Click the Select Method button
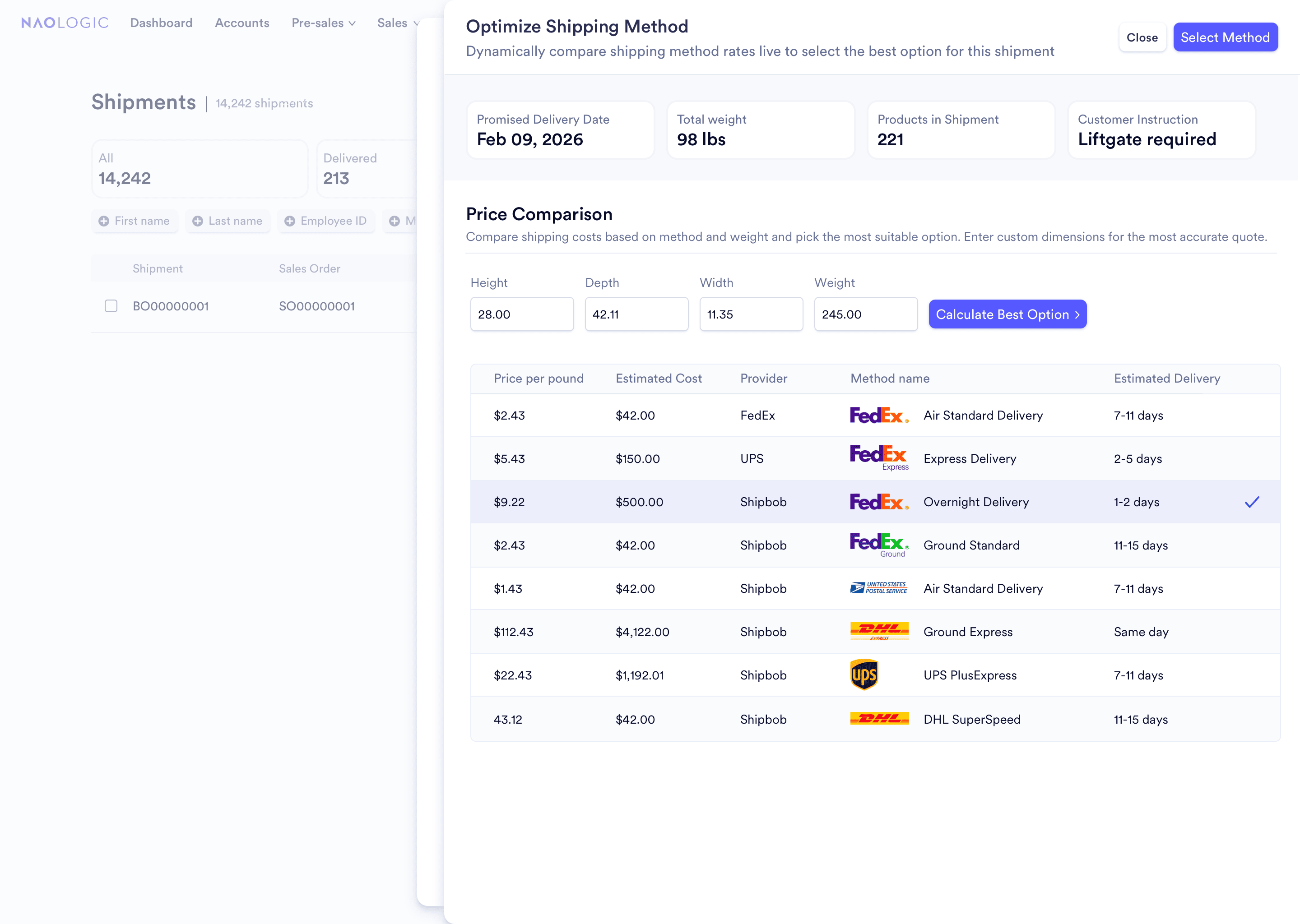1300x924 pixels. (1225, 37)
